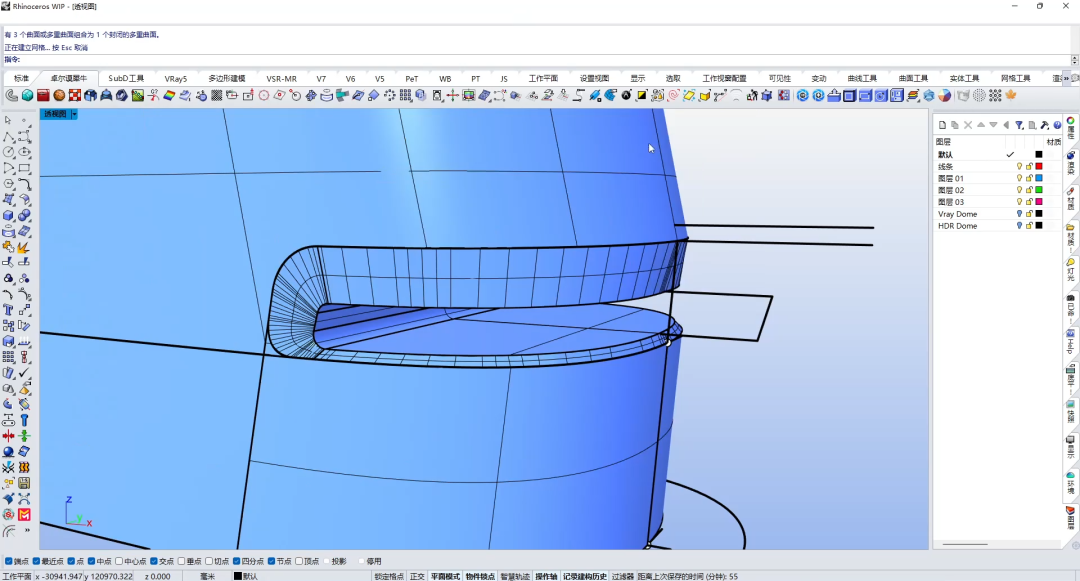Open the layer filter funnel icon

point(1019,125)
